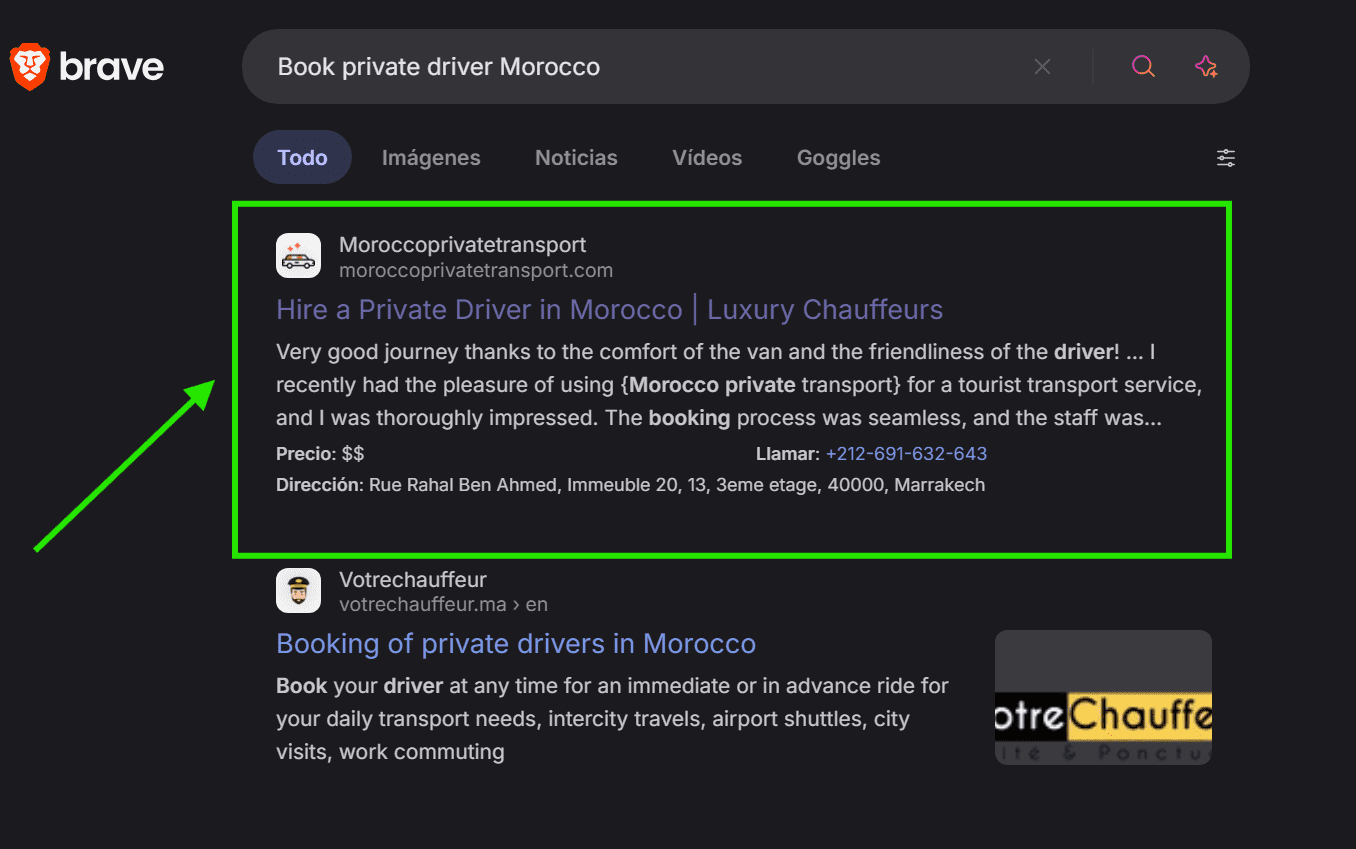Click the Brave lion logo
Viewport: 1356px width, 849px height.
click(30, 67)
